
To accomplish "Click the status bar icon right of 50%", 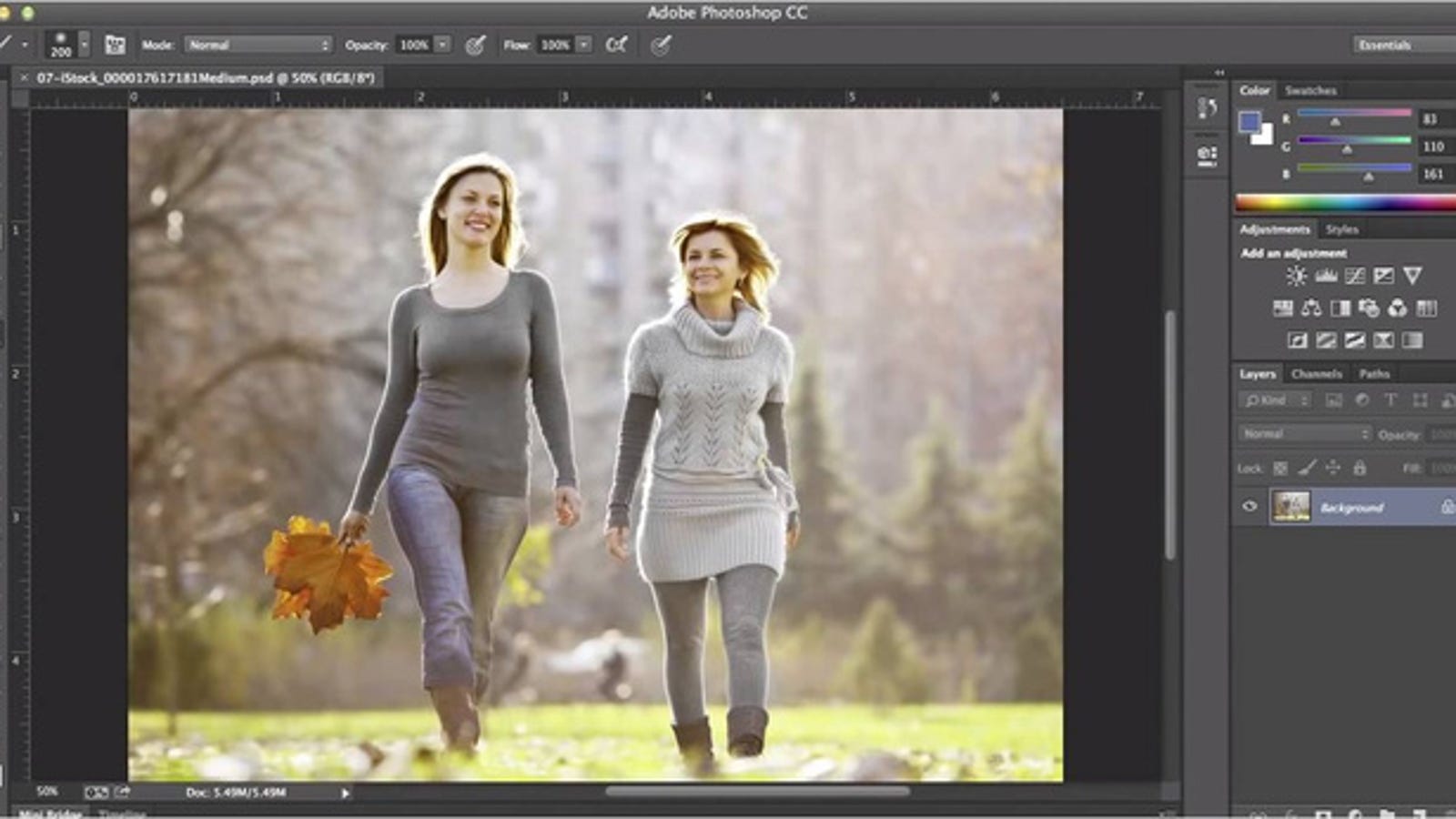I will pos(96,793).
